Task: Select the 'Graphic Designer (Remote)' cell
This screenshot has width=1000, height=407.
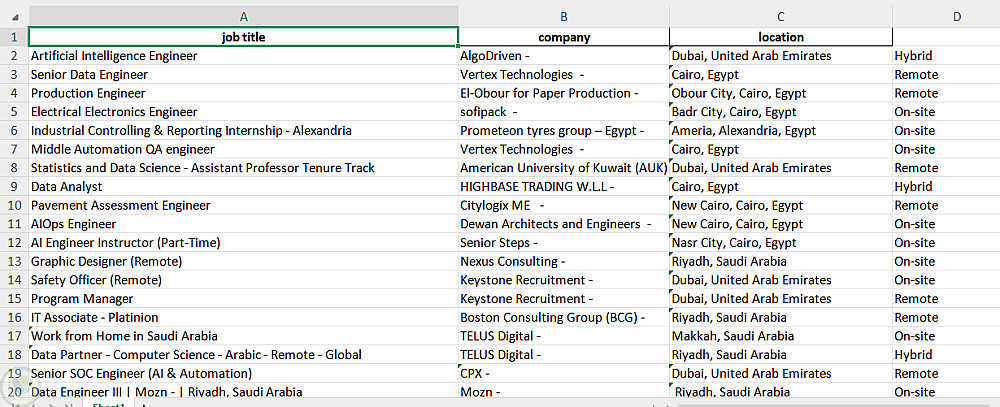Action: [244, 261]
